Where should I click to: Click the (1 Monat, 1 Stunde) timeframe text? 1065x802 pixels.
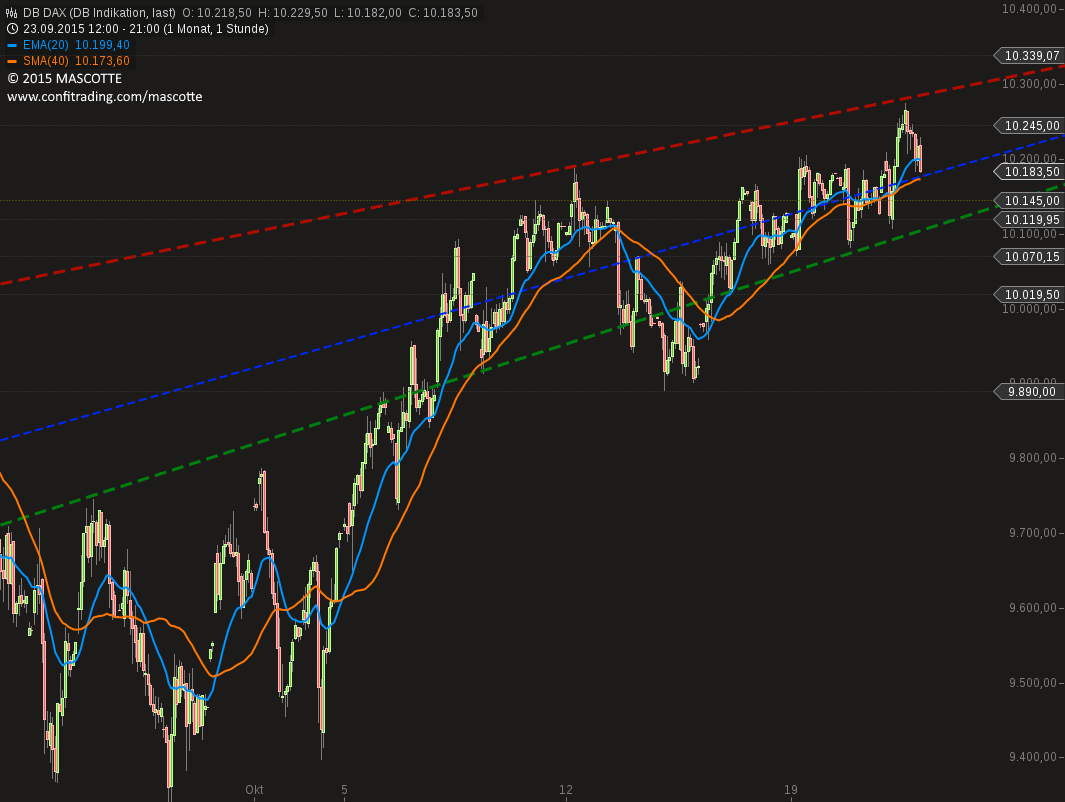(x=216, y=29)
